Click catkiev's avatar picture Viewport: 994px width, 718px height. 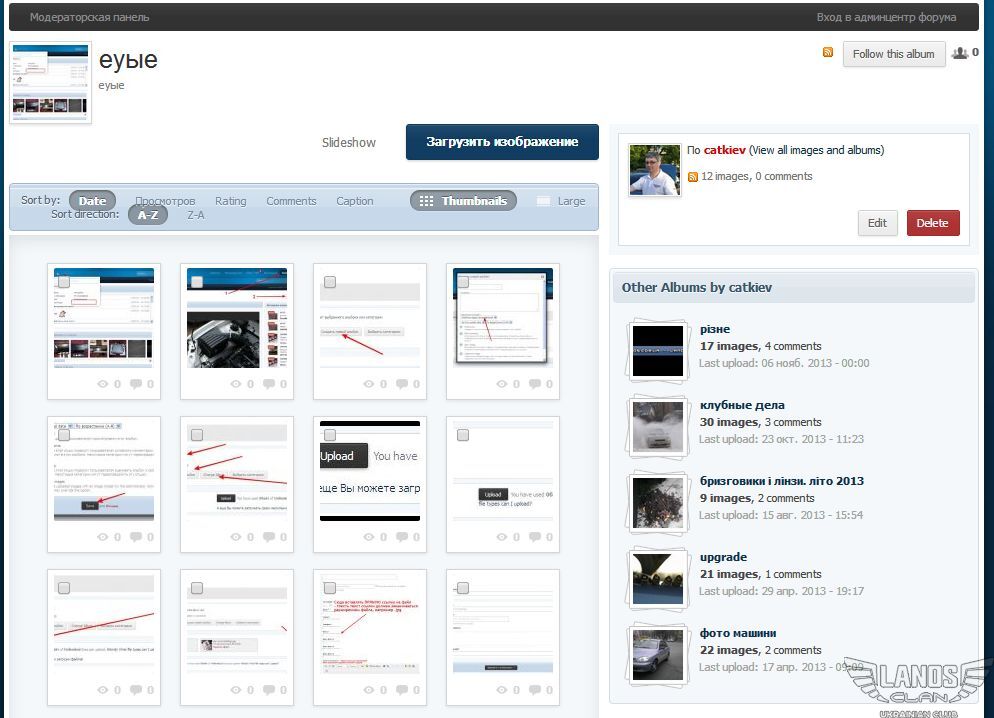tap(655, 169)
